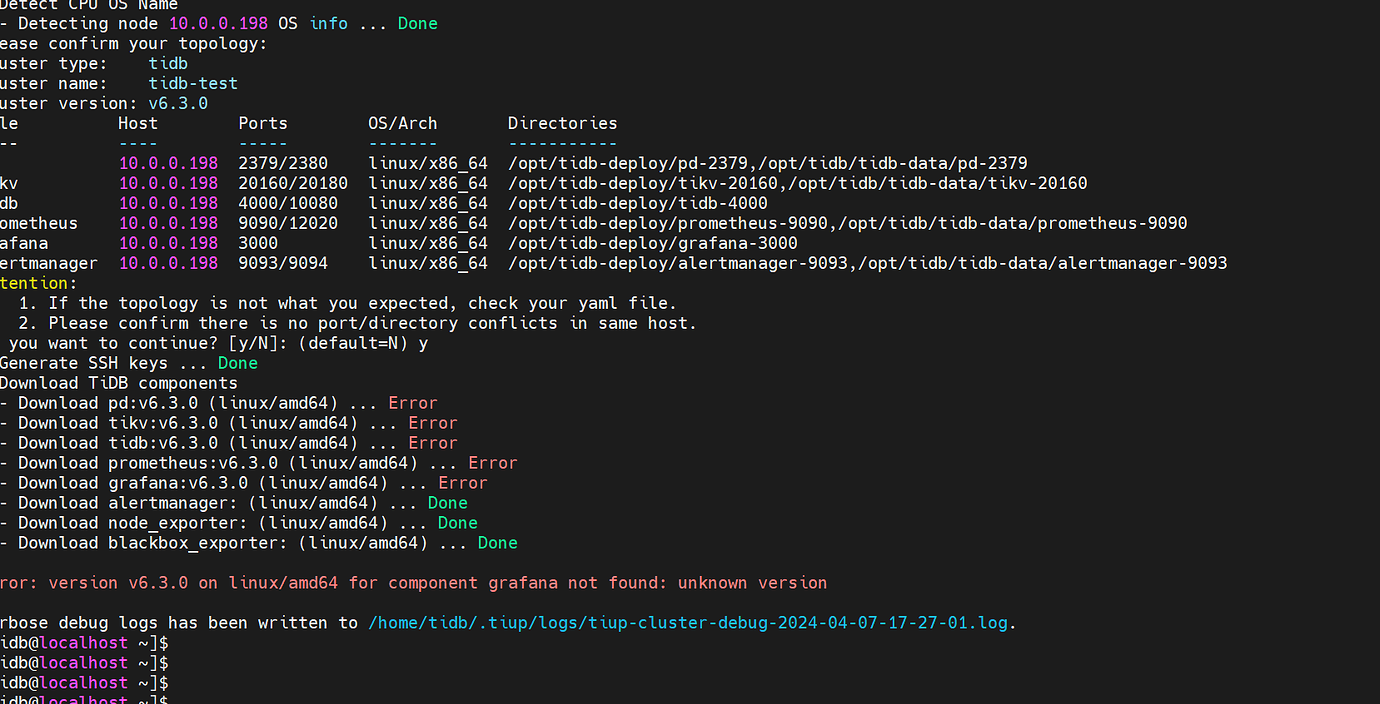The height and width of the screenshot is (704, 1380).
Task: Click Error status of prometheus:v6.3.0 download
Action: [493, 464]
